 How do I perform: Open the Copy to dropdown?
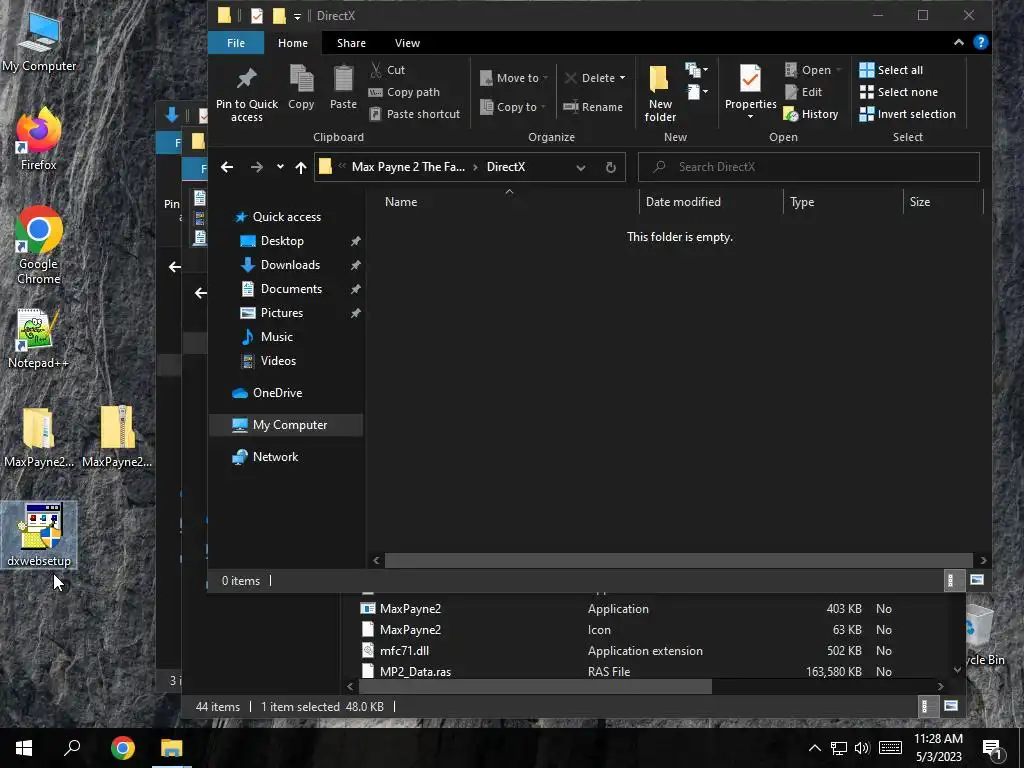click(x=512, y=106)
